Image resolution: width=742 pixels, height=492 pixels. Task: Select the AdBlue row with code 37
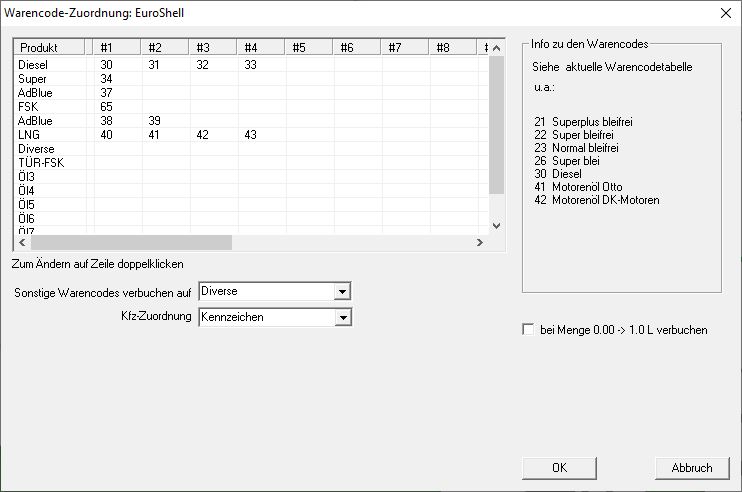click(252, 93)
